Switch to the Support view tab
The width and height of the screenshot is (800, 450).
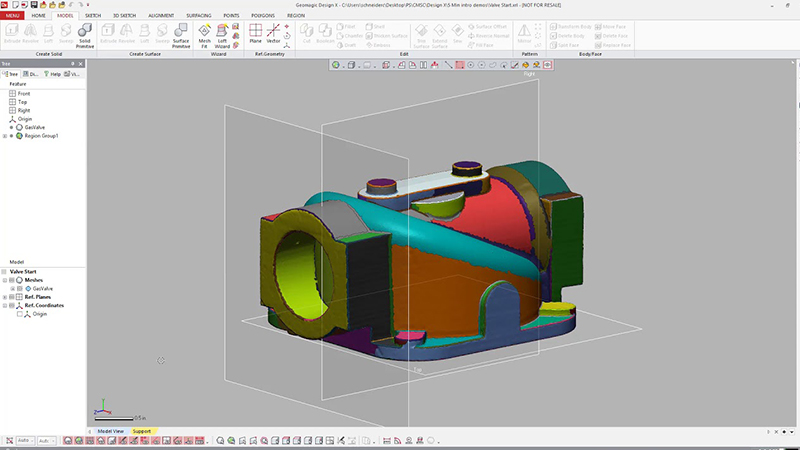pyautogui.click(x=142, y=431)
